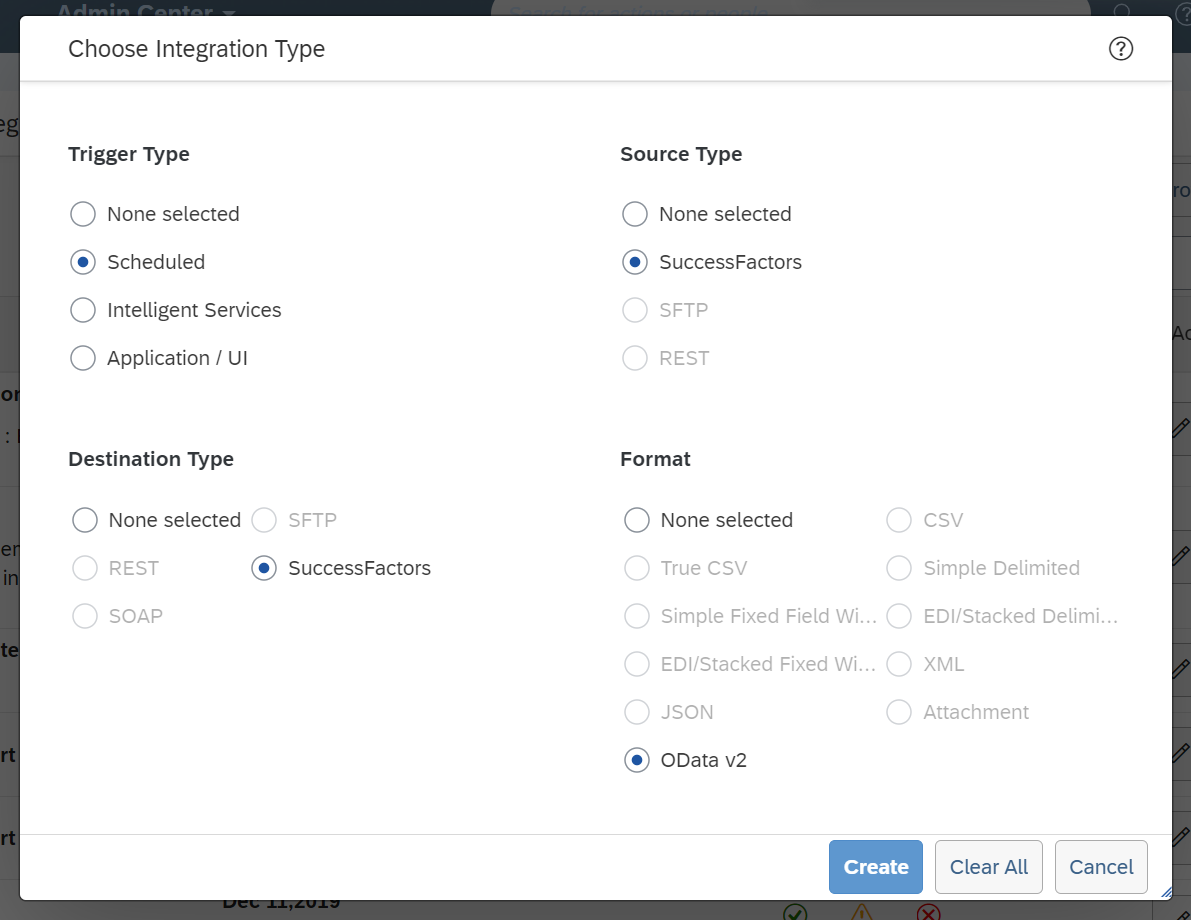Choose SOAP destination type
Screen dimensions: 1191x920
click(x=84, y=616)
